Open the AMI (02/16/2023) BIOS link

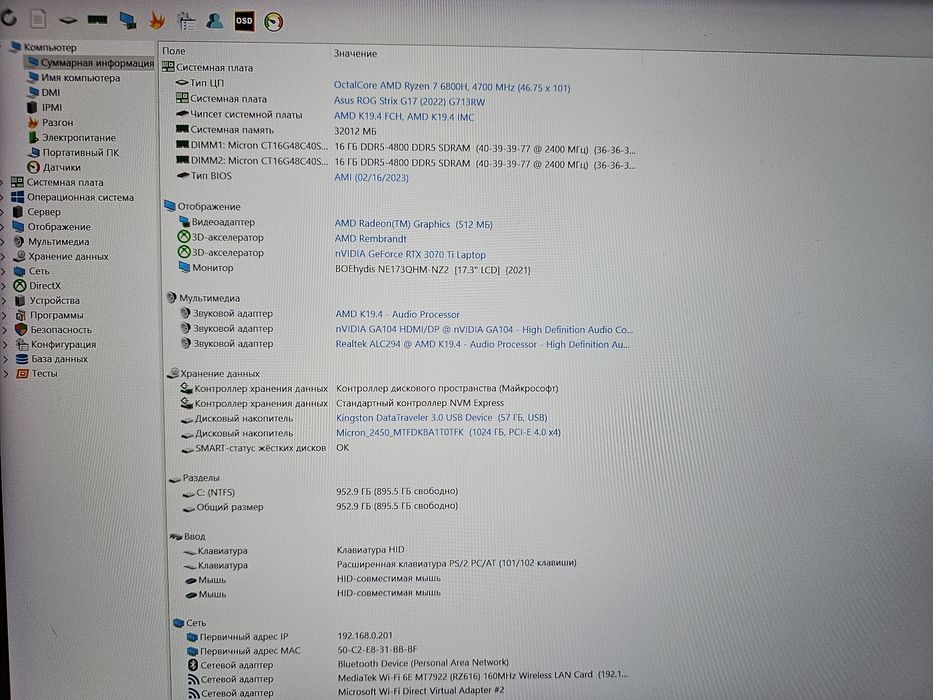pyautogui.click(x=371, y=177)
